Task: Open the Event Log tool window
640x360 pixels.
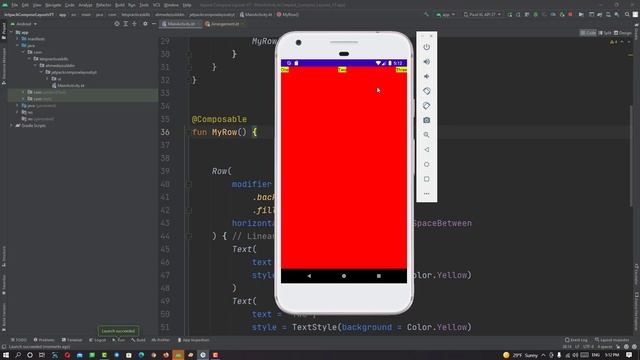Action: 576,340
